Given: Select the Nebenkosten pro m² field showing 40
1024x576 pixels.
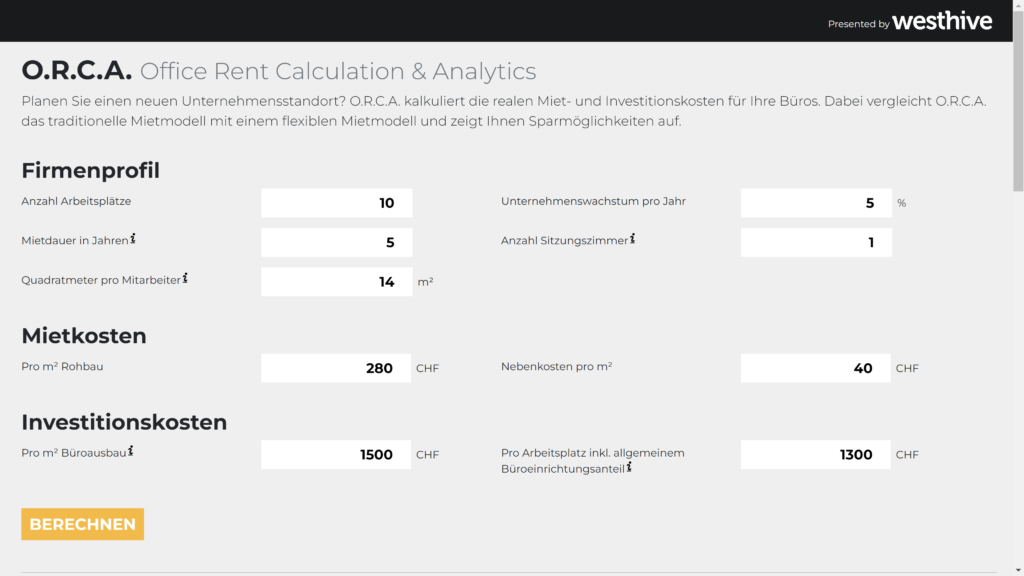Looking at the screenshot, I should (x=815, y=368).
